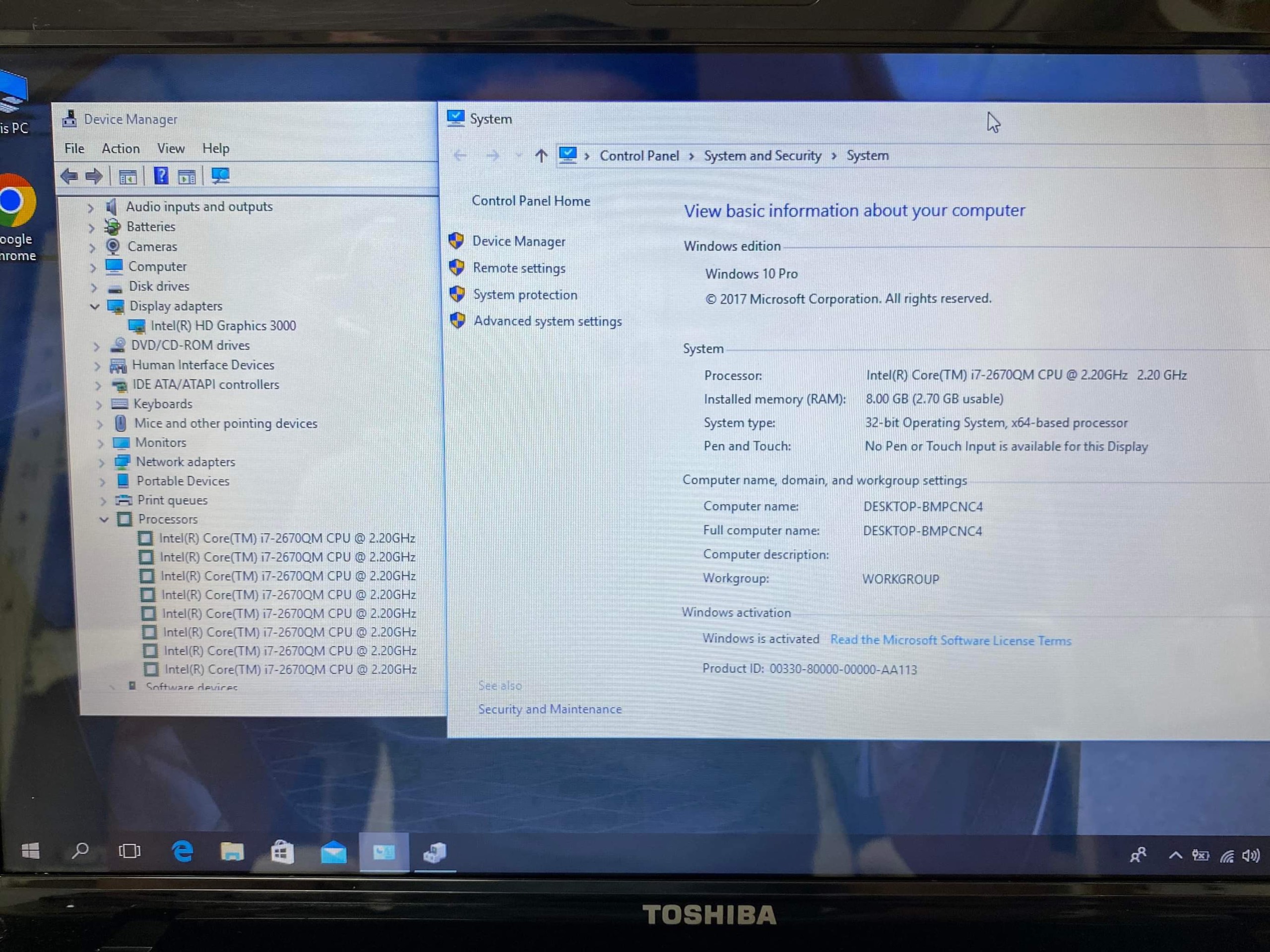Screen dimensions: 1270x952
Task: Open Advanced system settings link
Action: tap(548, 321)
